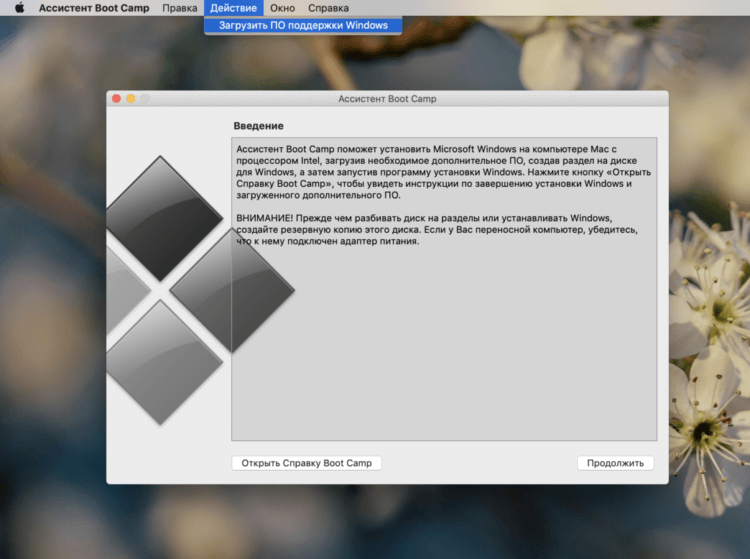Click the Ассистент Boot Camp window title
750x559 pixels.
coord(387,99)
